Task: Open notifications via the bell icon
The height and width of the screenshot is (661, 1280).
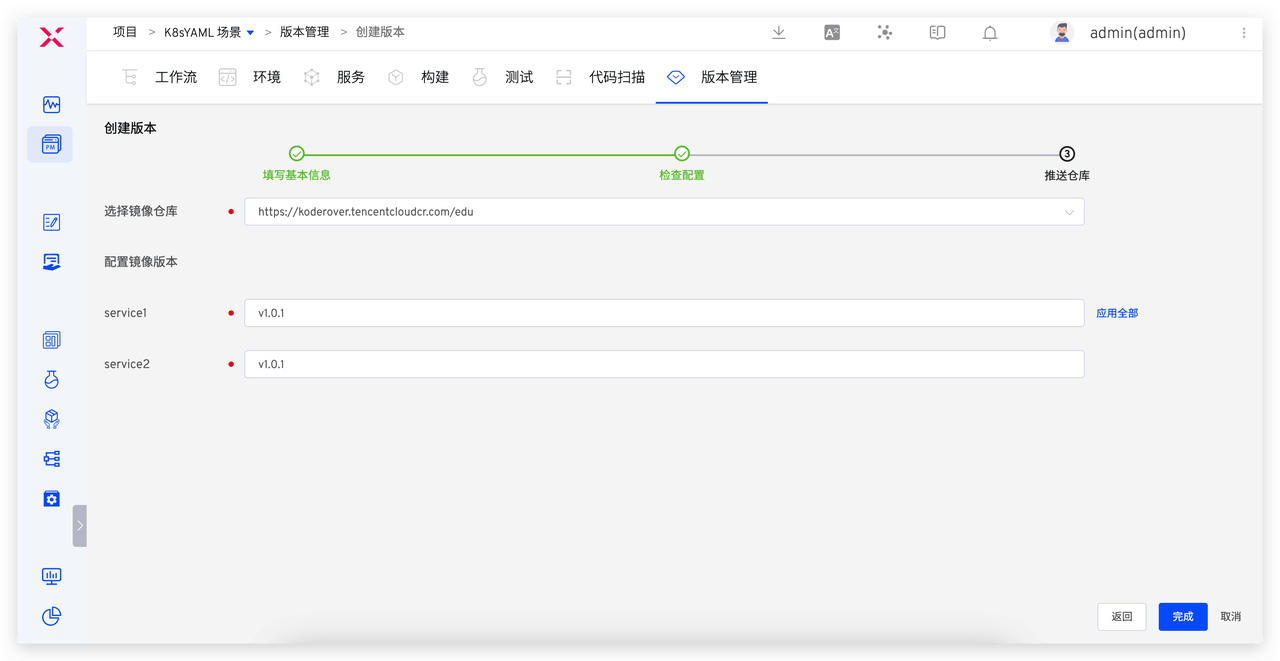Action: click(989, 33)
